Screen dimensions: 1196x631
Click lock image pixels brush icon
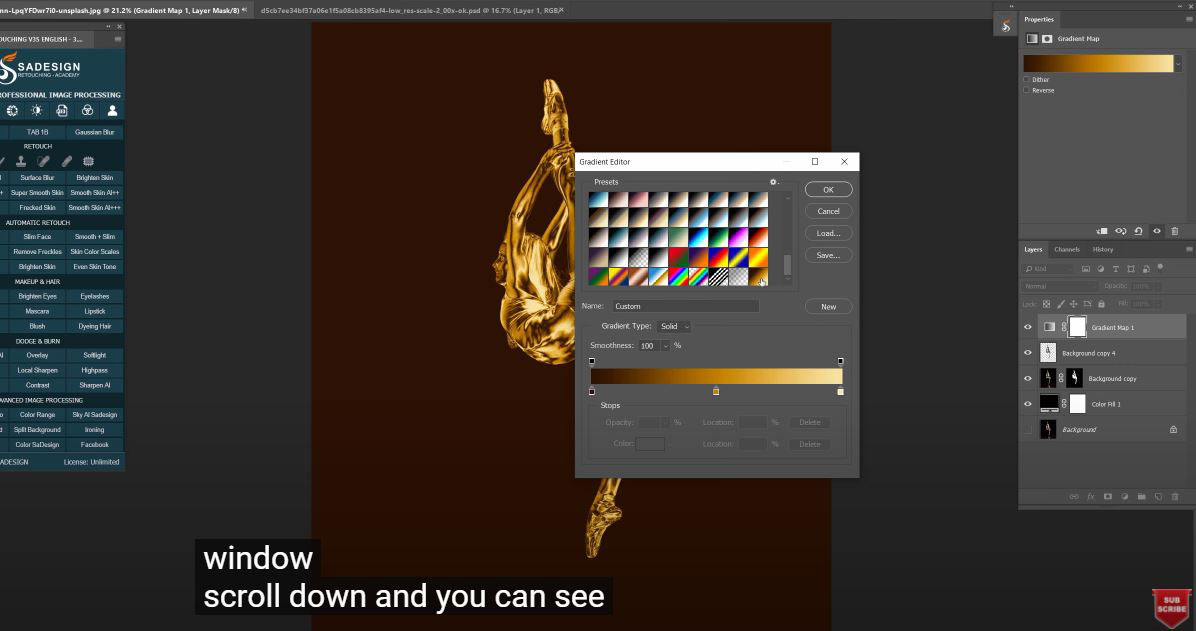click(x=1060, y=304)
